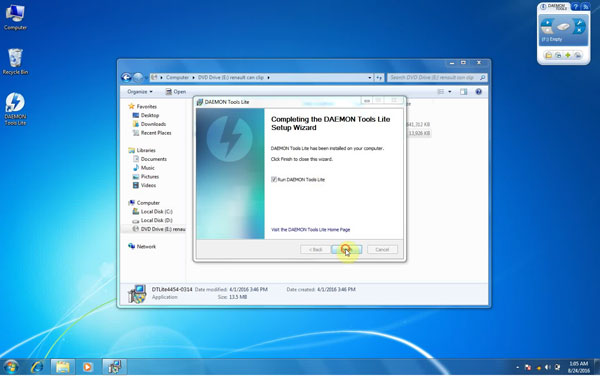Select Local Disk (D:) in navigation pane

click(x=157, y=220)
